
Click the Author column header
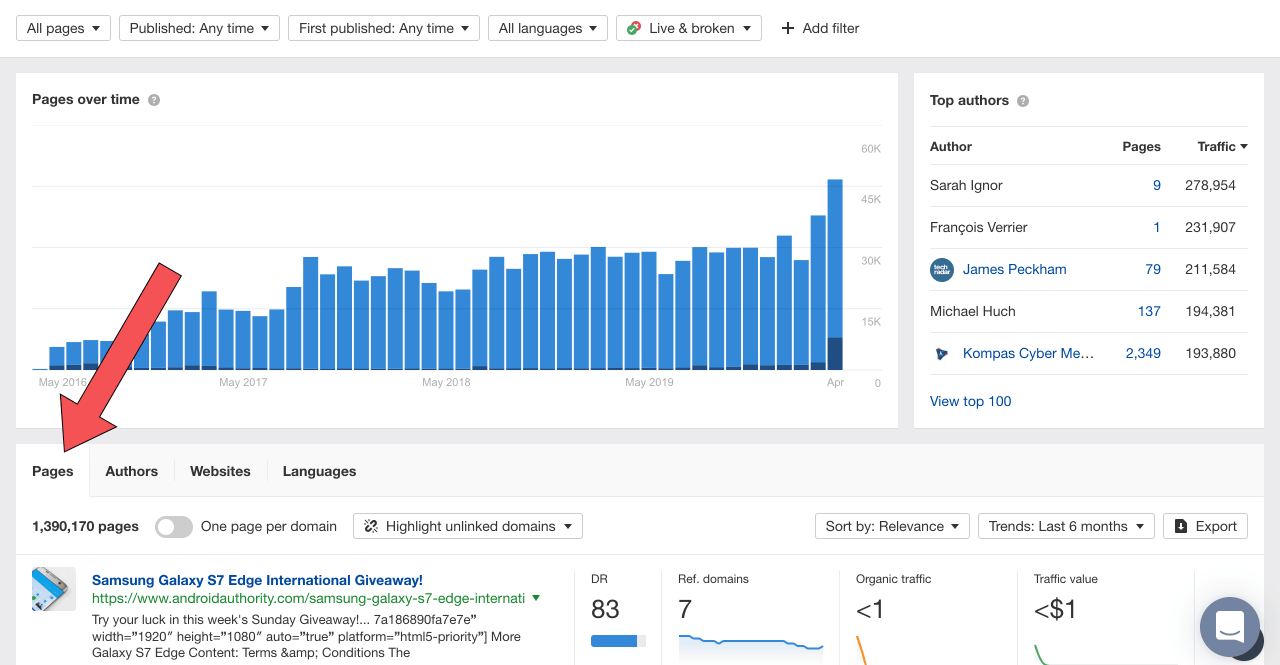point(951,146)
